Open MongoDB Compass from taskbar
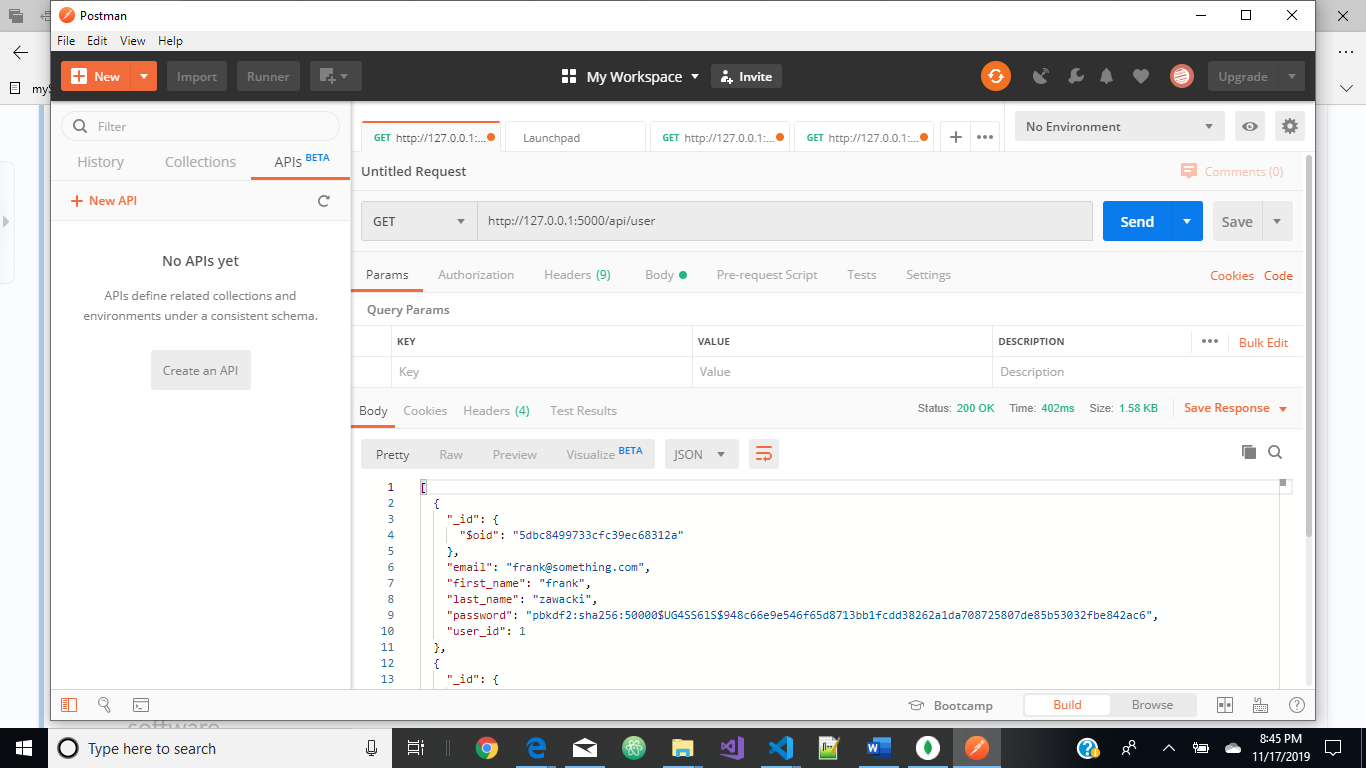 [928, 747]
